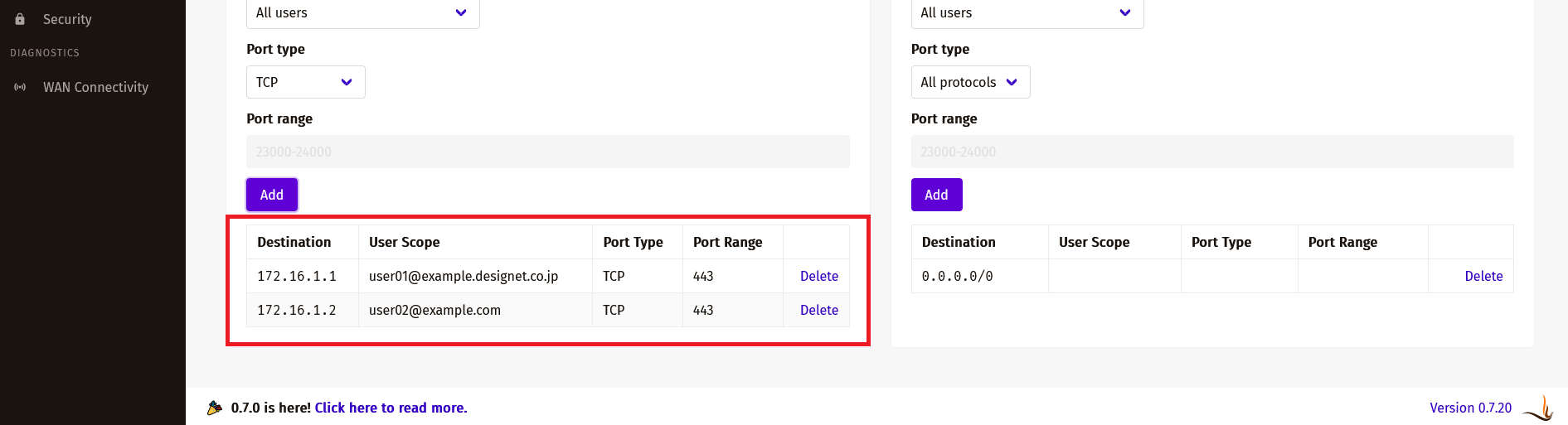The image size is (1568, 425).
Task: Click the right Add button
Action: [x=937, y=195]
